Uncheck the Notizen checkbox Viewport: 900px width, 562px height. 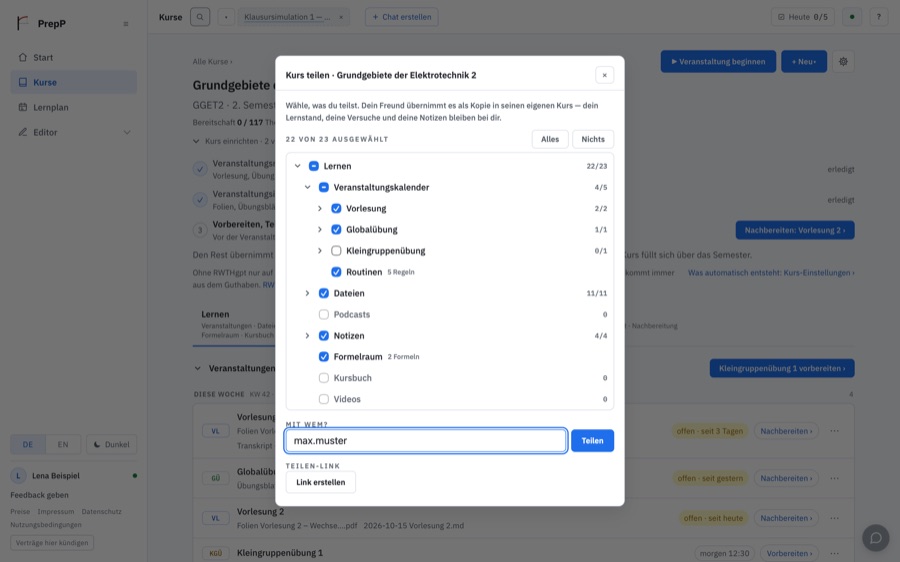point(324,336)
